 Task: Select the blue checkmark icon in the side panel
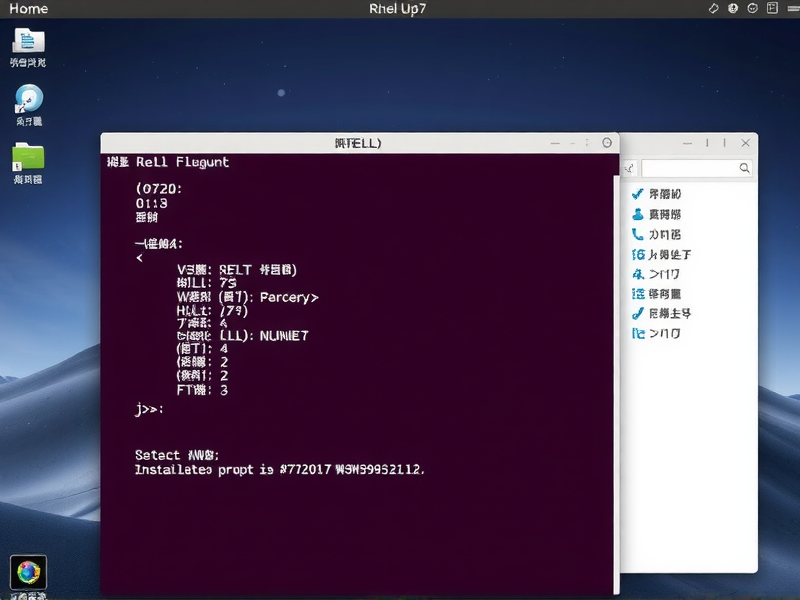[637, 195]
